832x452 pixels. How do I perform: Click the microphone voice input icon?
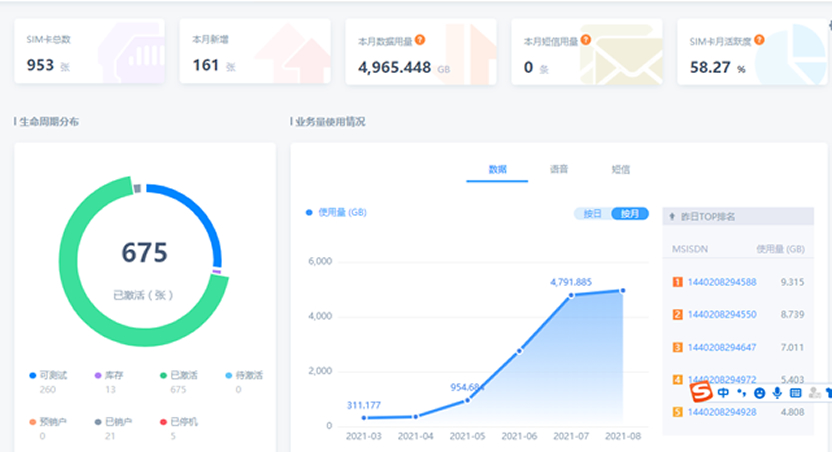[x=777, y=393]
